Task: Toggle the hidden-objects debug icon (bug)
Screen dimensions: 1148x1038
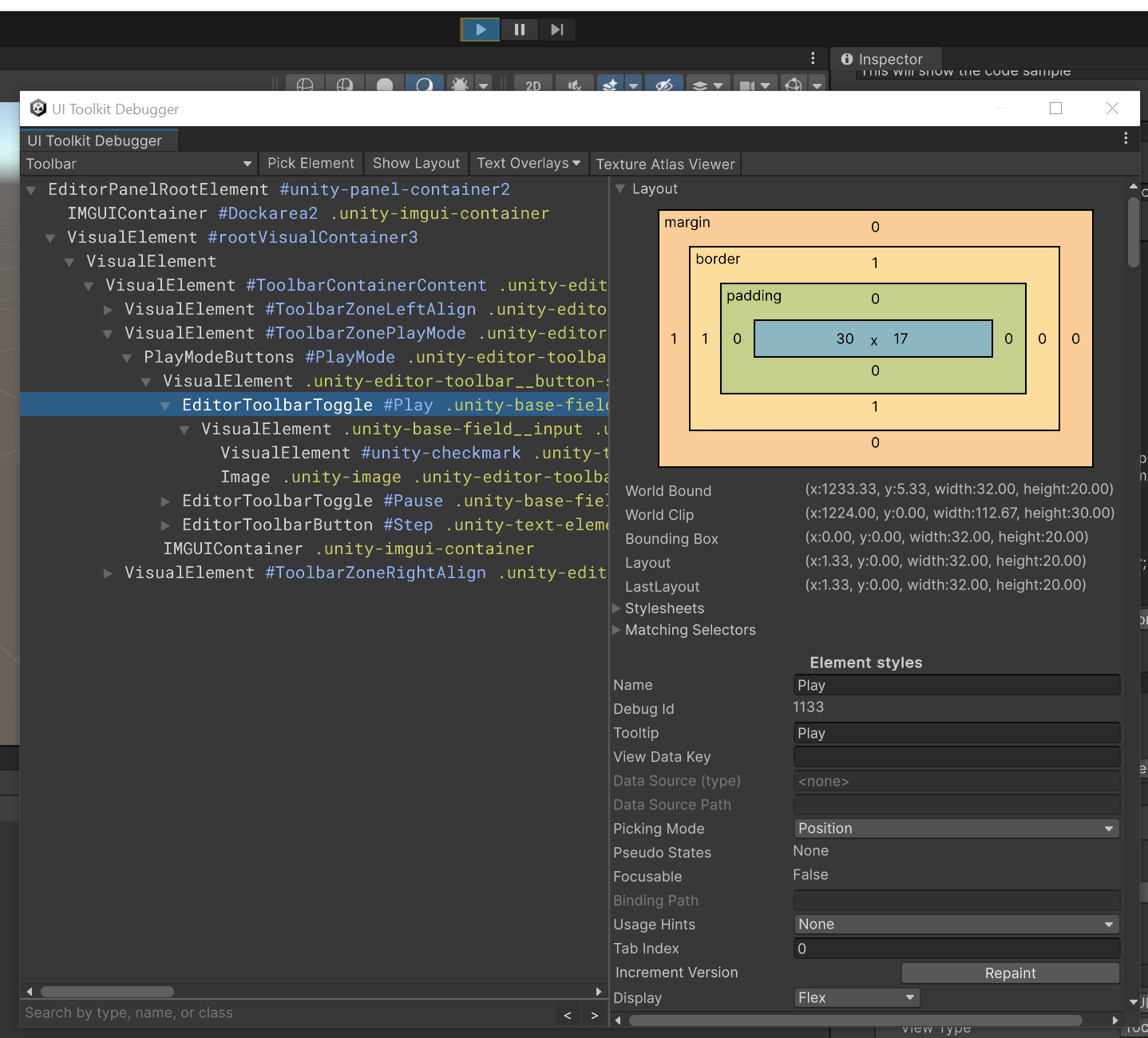Action: 460,84
